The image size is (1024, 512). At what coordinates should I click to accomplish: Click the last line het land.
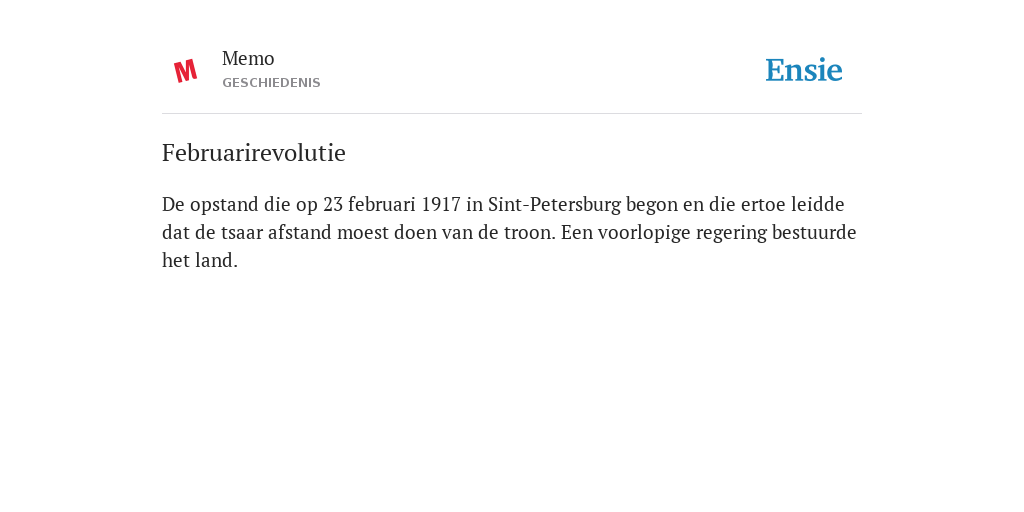[200, 261]
